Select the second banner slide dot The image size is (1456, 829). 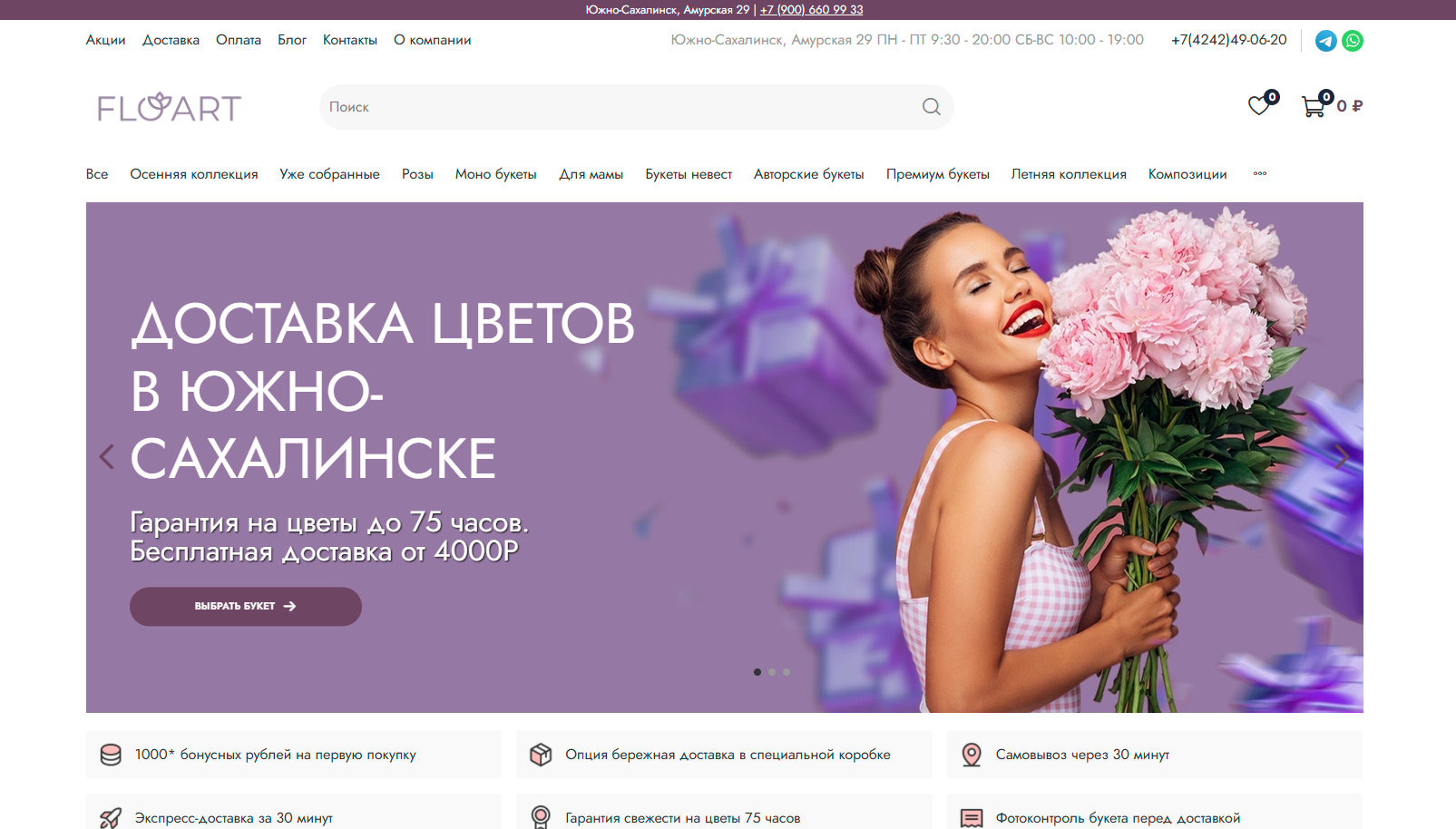772,672
